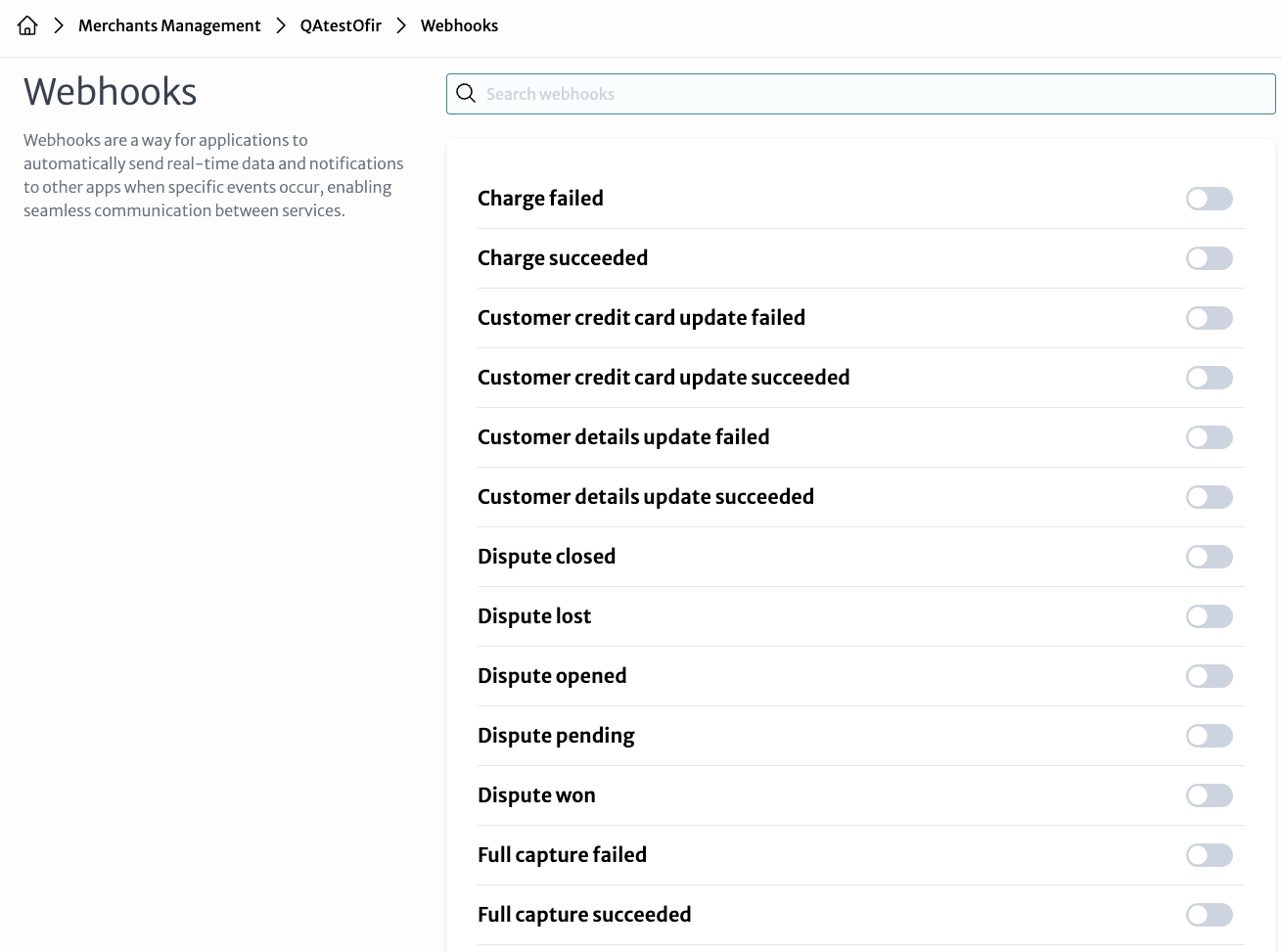The width and height of the screenshot is (1282, 952).
Task: Open QAtestOfir breadcrumb link
Action: click(341, 25)
